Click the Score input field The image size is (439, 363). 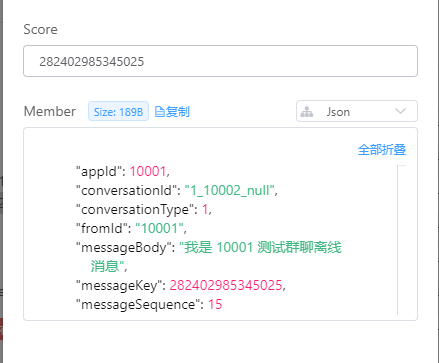[x=220, y=61]
